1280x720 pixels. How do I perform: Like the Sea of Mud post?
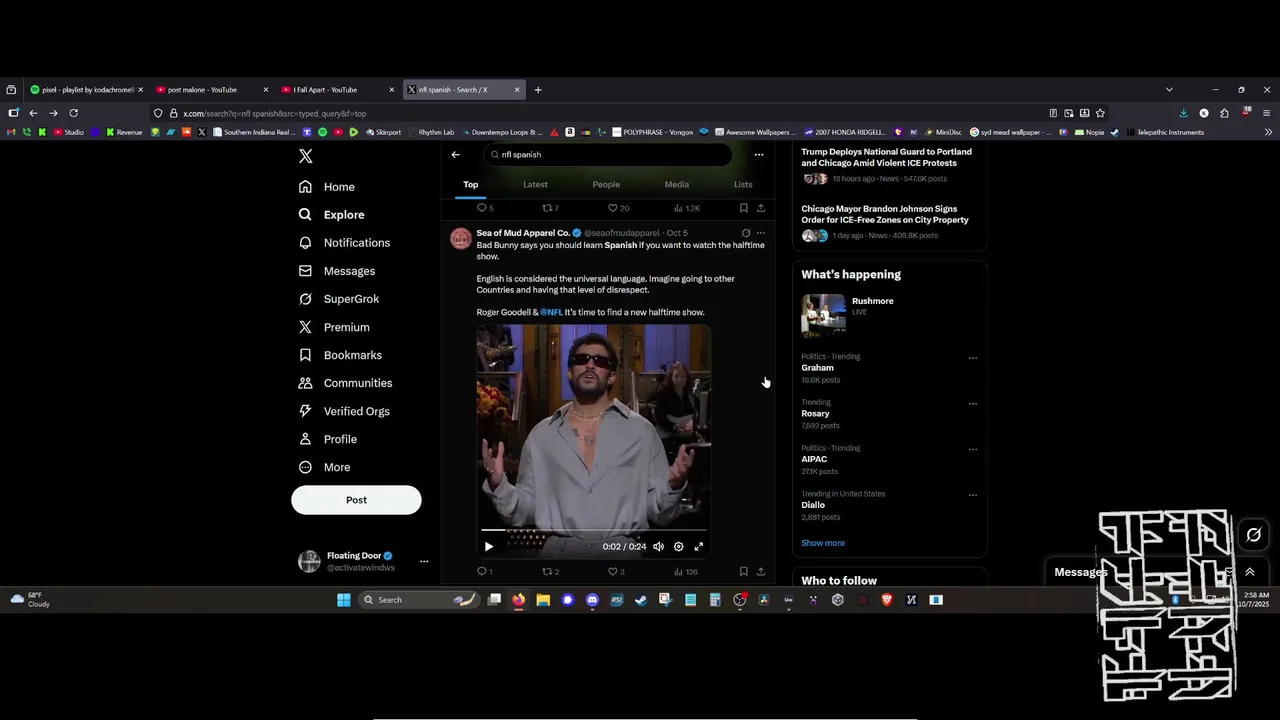616,572
